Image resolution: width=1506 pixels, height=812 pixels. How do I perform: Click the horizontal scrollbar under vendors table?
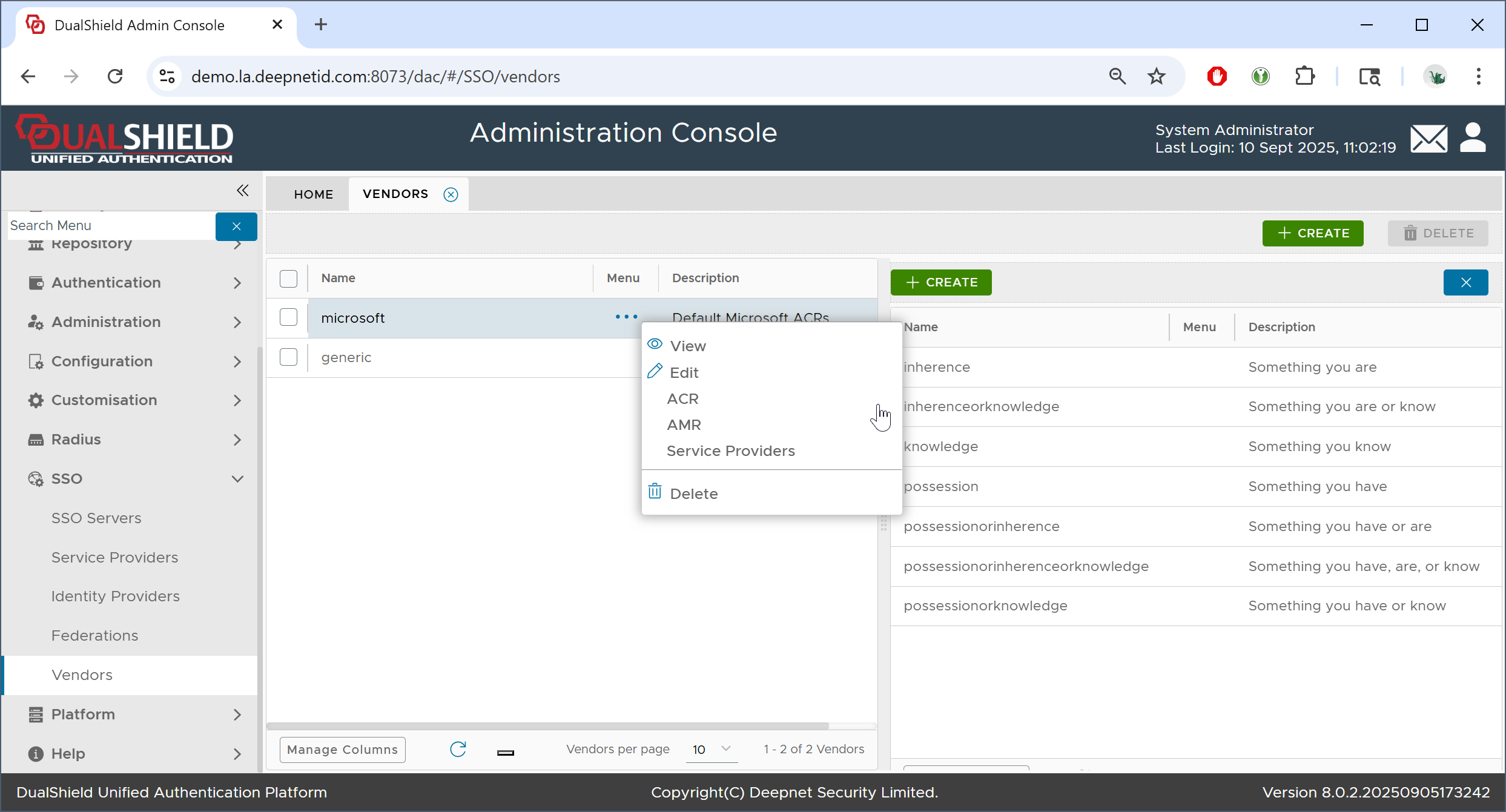(547, 725)
